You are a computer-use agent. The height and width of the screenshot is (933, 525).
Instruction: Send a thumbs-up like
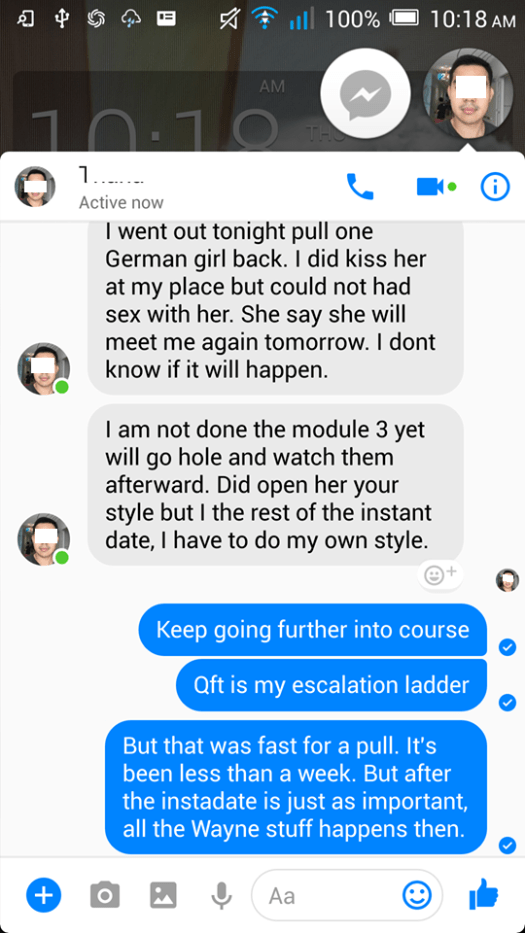pos(483,894)
